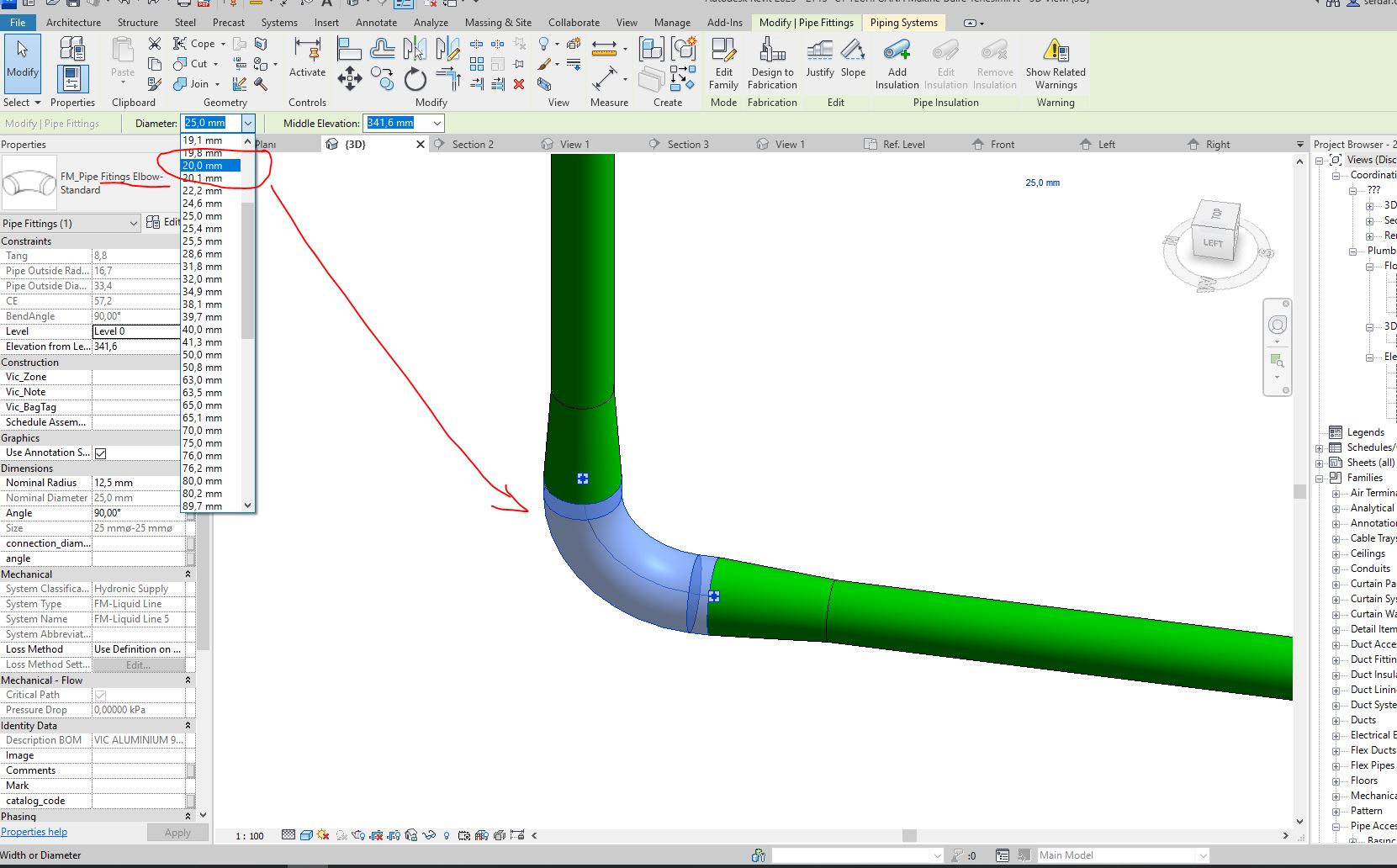This screenshot has width=1397, height=868.
Task: Toggle sun path in view control bar
Action: pos(323,835)
